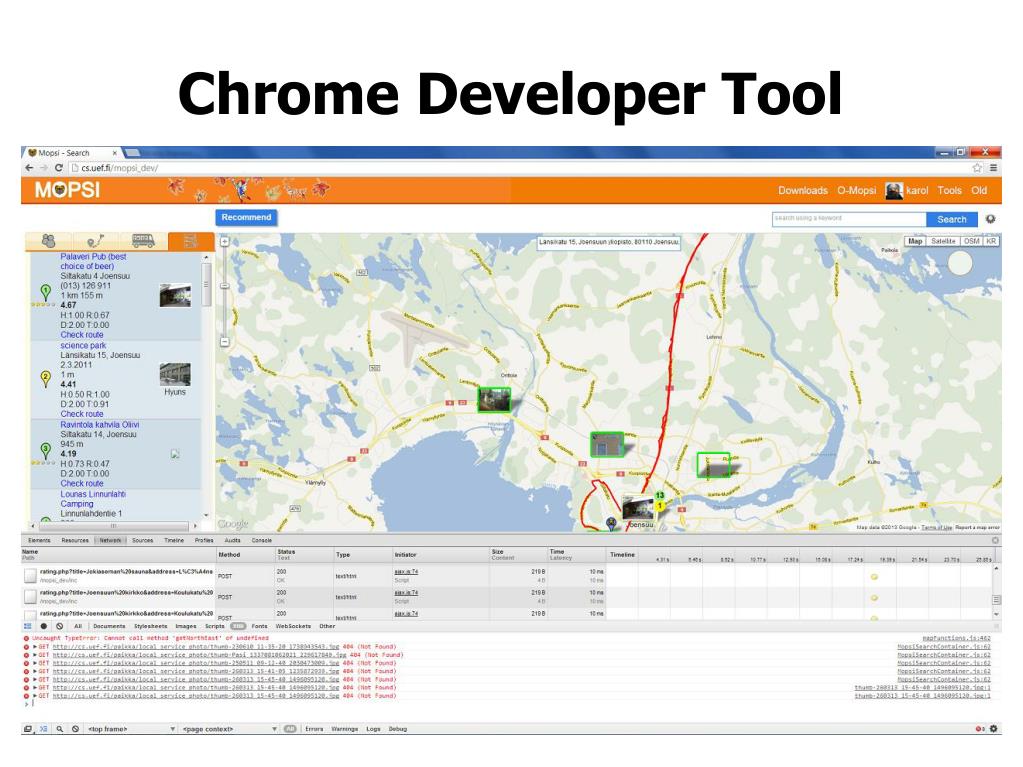Image resolution: width=1023 pixels, height=767 pixels.
Task: Open the people/friends tab icon
Action: (48, 241)
